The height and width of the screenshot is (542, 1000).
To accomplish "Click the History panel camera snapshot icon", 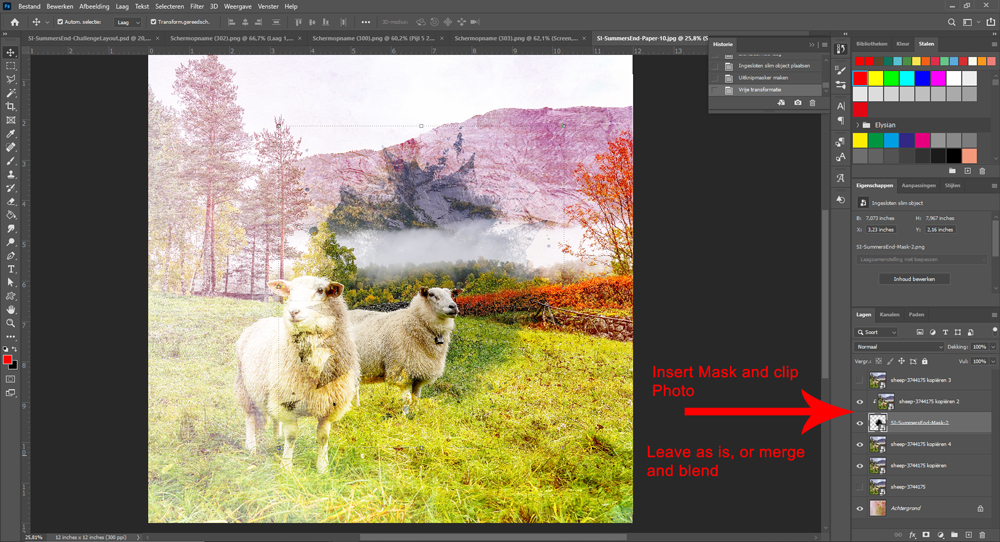I will tap(797, 103).
